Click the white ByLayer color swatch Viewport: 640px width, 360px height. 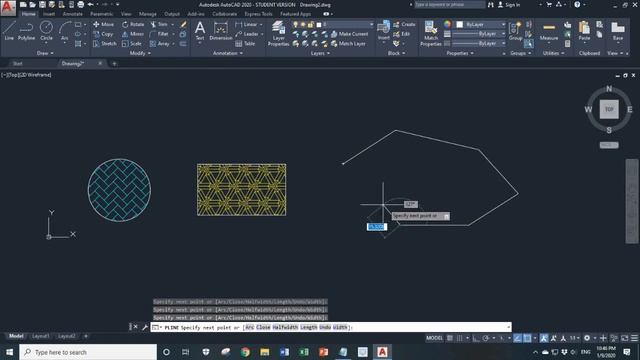[460, 24]
